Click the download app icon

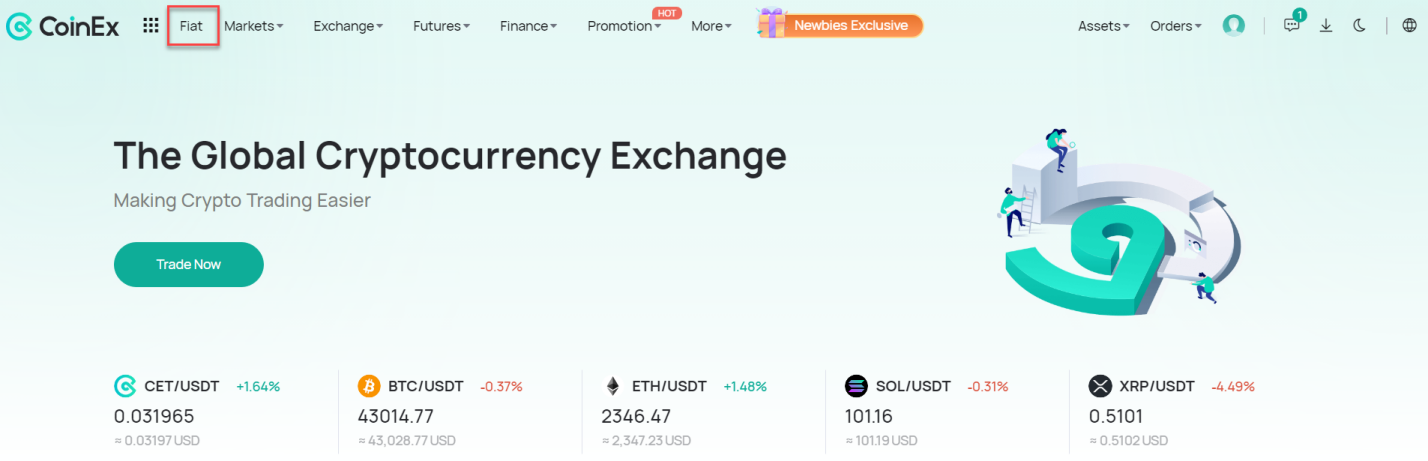pyautogui.click(x=1326, y=26)
